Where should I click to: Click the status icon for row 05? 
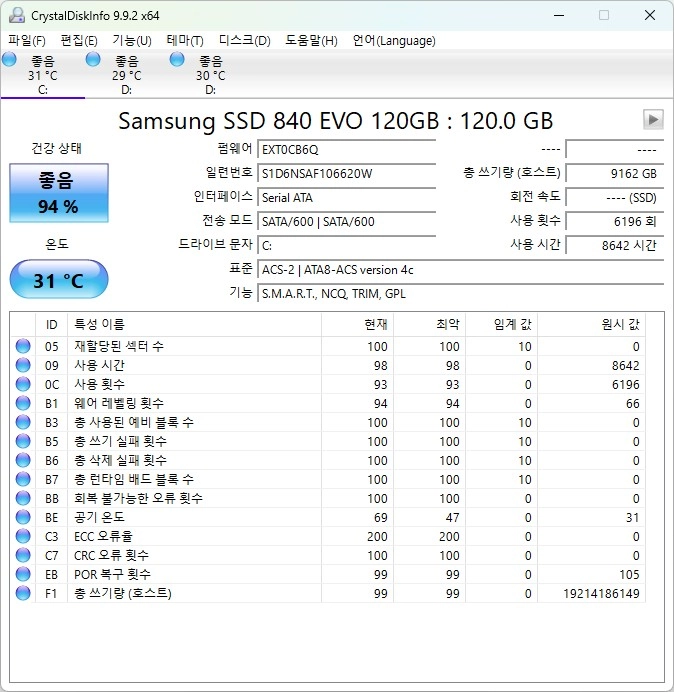click(23, 346)
